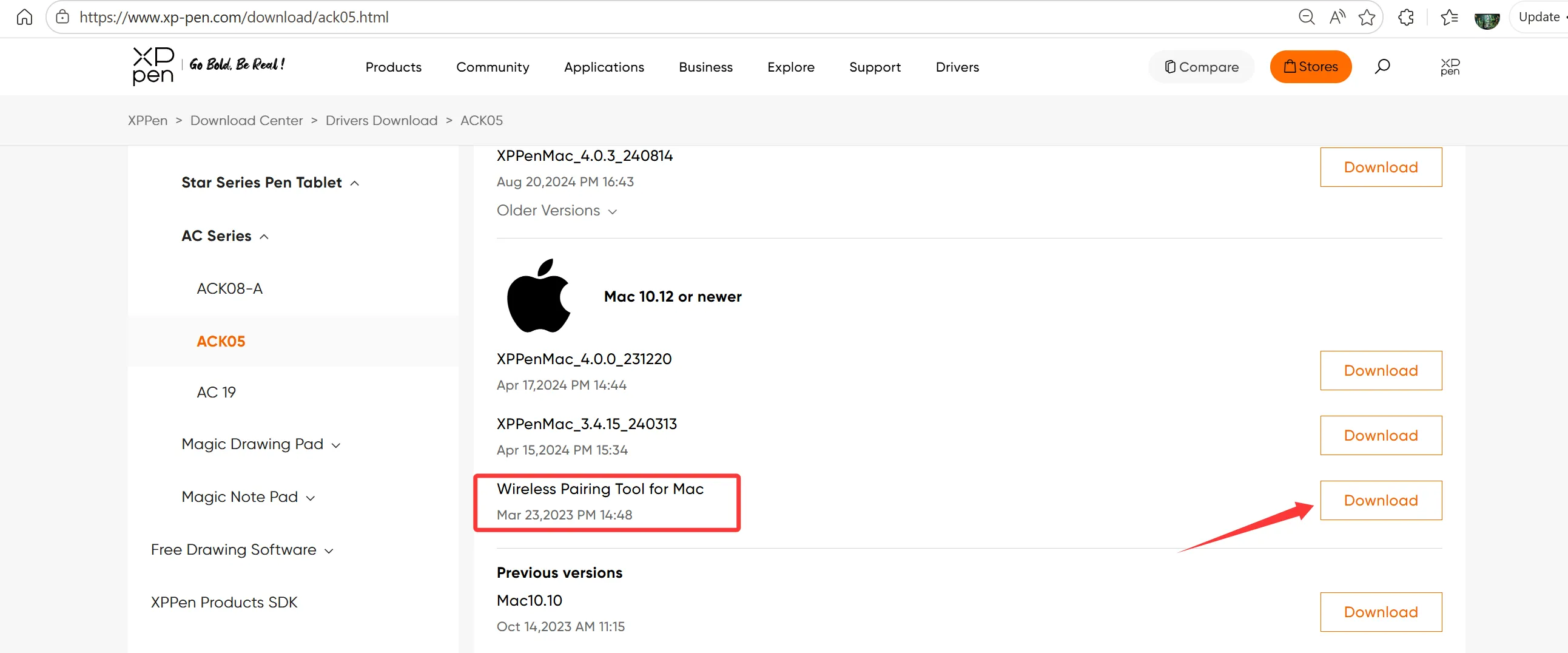
Task: Click the date Mar 23,2023 PM 14:48
Action: (564, 515)
